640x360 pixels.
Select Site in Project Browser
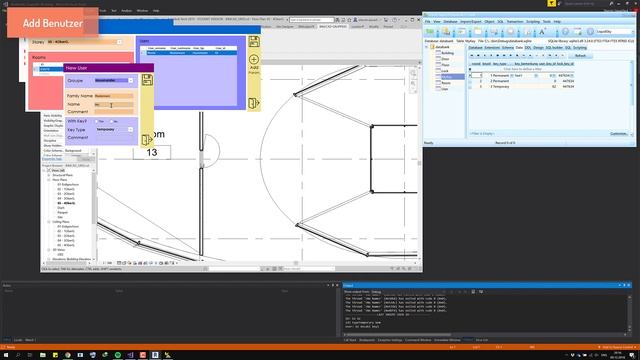60,217
